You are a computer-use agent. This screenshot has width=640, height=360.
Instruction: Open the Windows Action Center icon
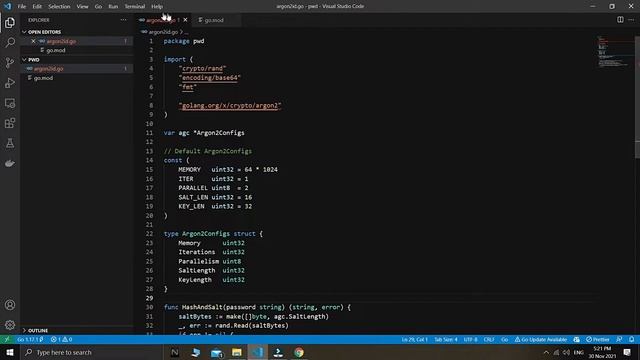pos(627,352)
